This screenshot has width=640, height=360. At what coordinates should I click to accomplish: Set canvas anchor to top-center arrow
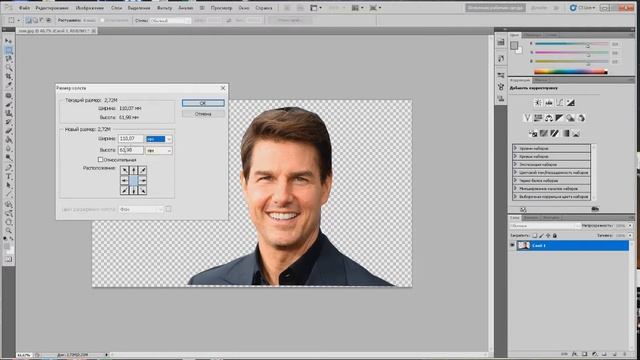(x=134, y=171)
